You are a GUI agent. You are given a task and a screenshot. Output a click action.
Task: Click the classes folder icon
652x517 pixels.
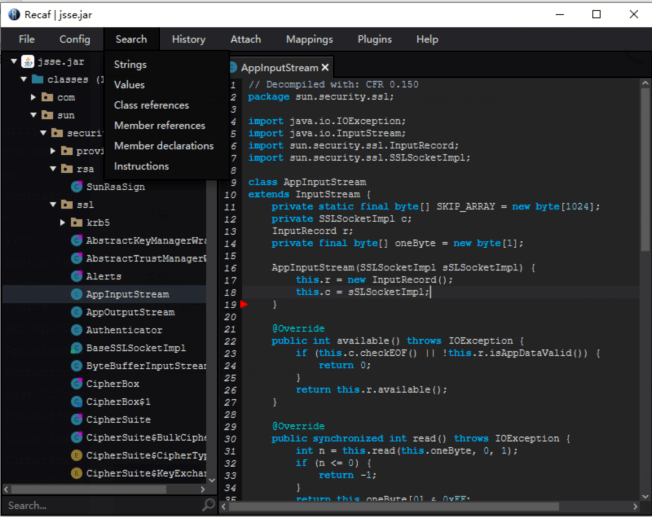[37, 79]
